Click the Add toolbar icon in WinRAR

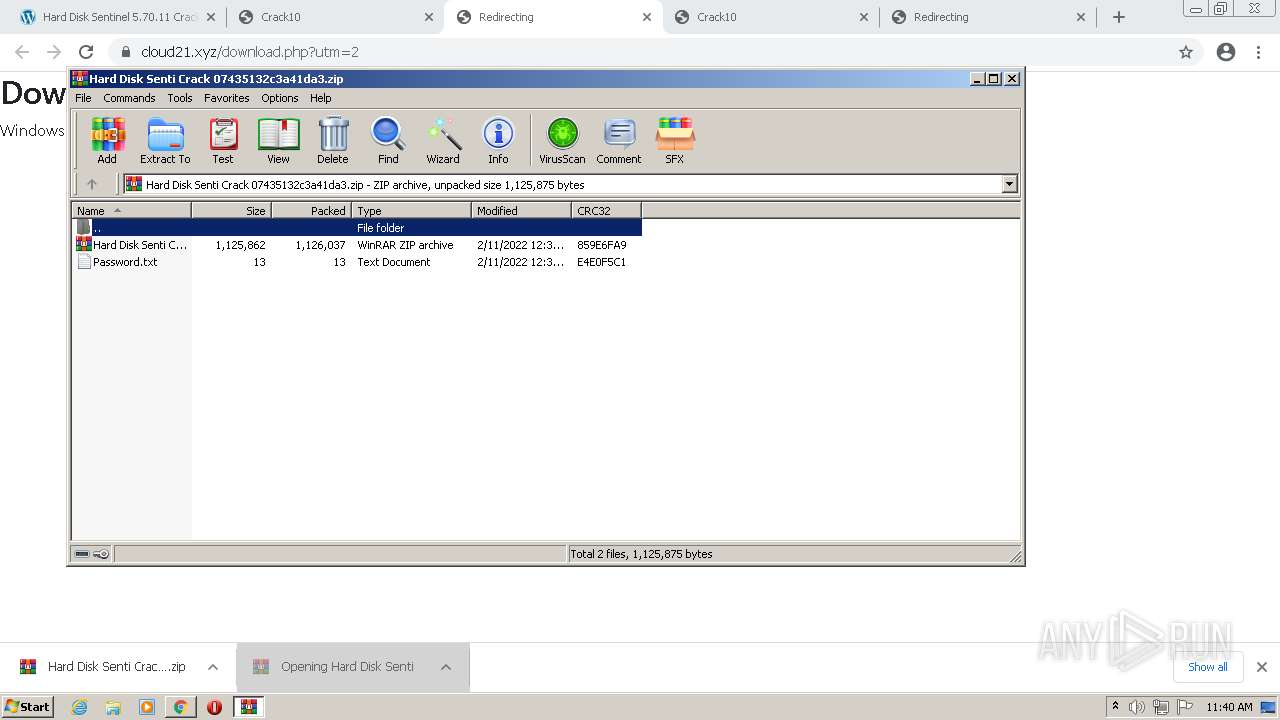pyautogui.click(x=107, y=140)
